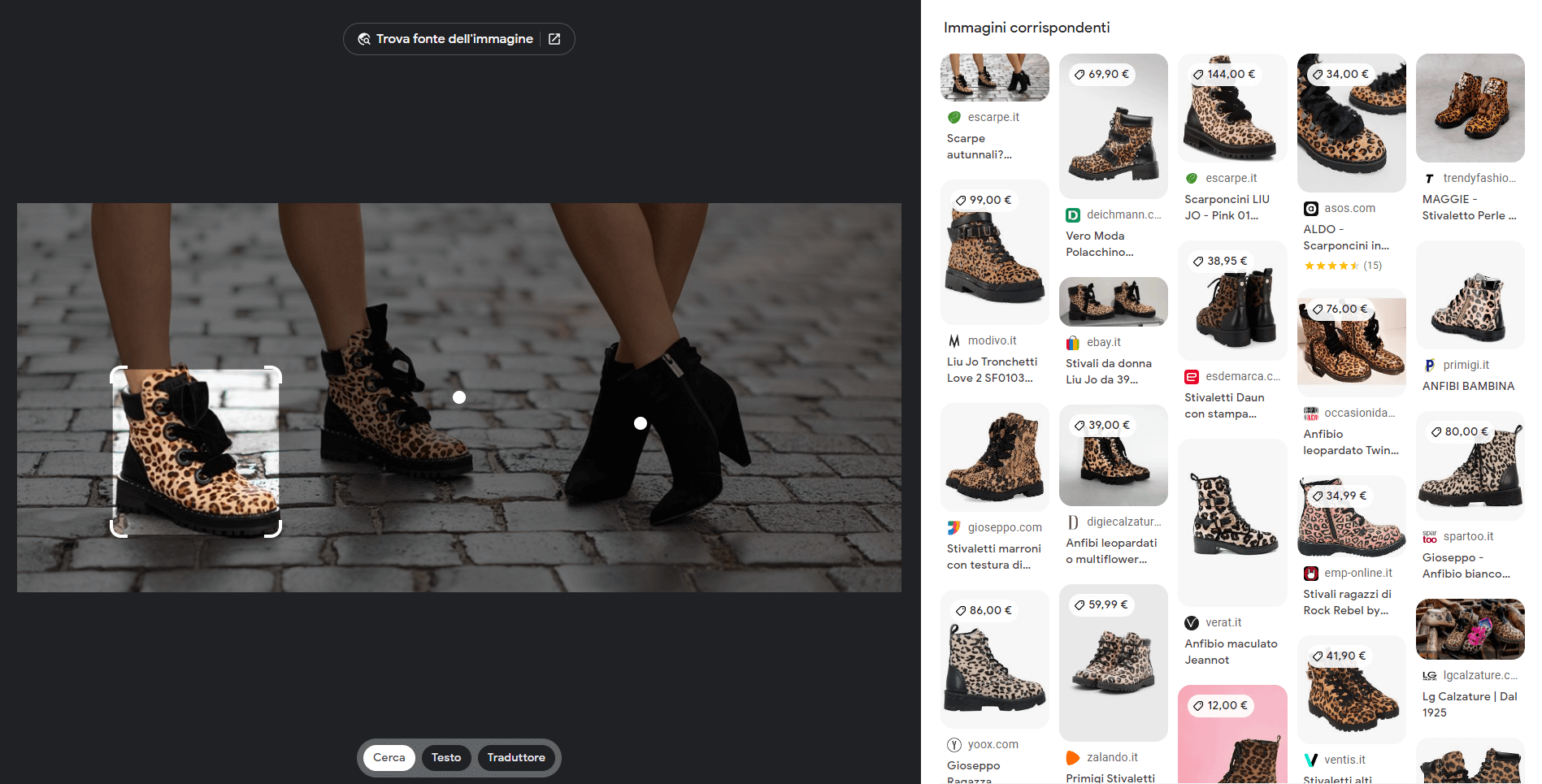Open the MAGGIE Stivaletto Perle thumbnail
This screenshot has width=1542, height=784.
(1470, 108)
